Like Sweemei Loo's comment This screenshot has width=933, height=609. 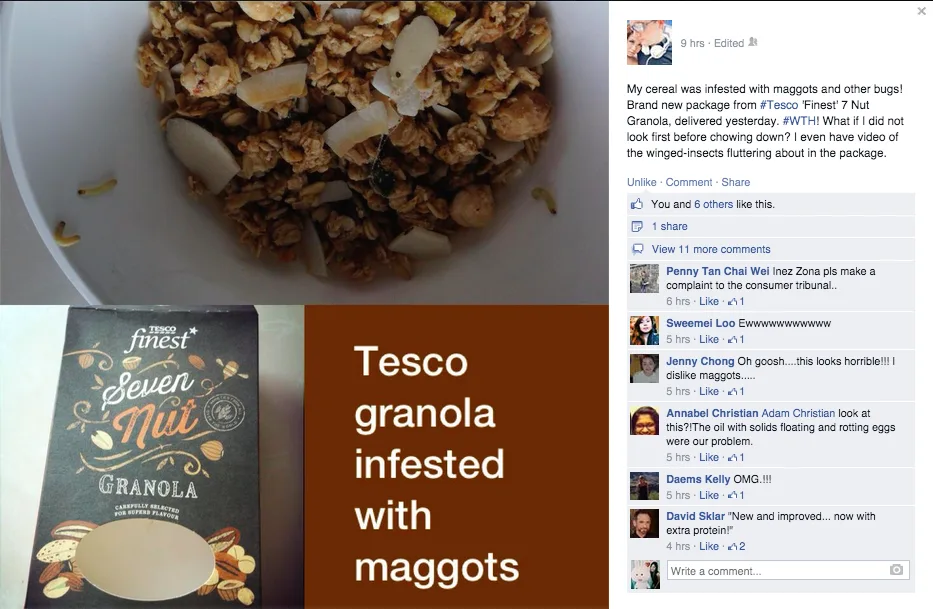pyautogui.click(x=709, y=339)
